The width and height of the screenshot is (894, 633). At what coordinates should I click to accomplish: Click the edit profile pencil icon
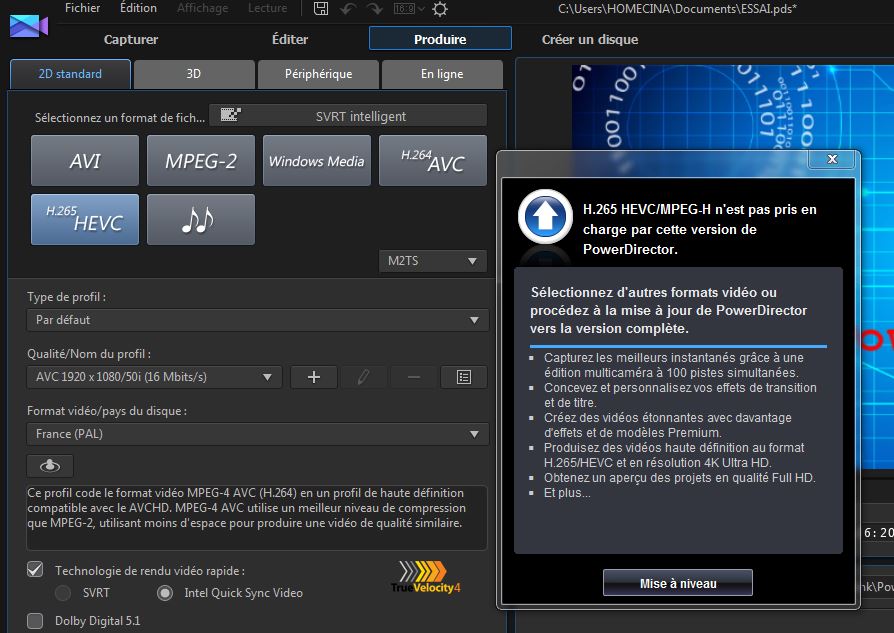(363, 377)
